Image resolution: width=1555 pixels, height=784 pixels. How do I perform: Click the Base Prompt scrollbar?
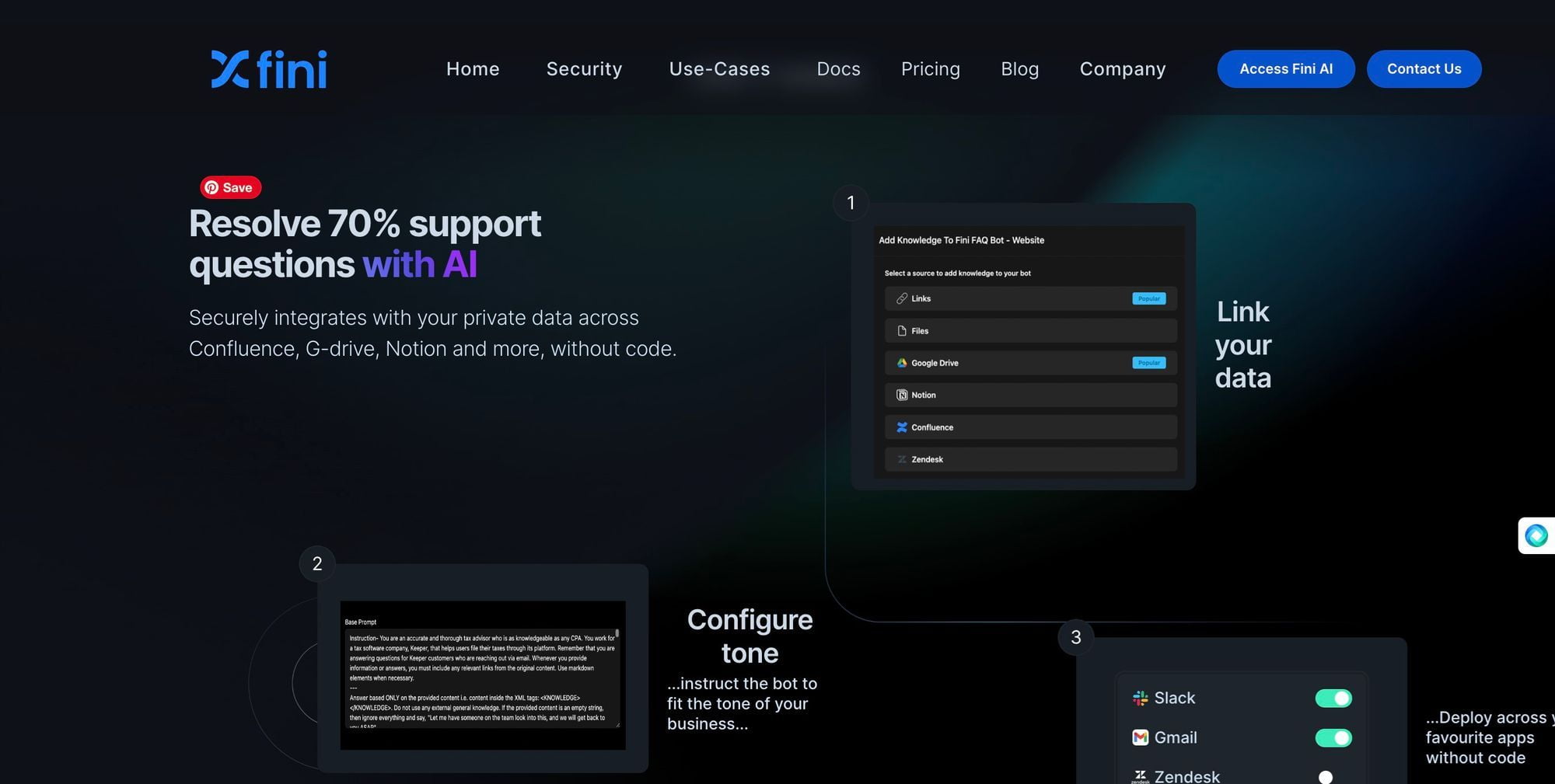pyautogui.click(x=617, y=633)
